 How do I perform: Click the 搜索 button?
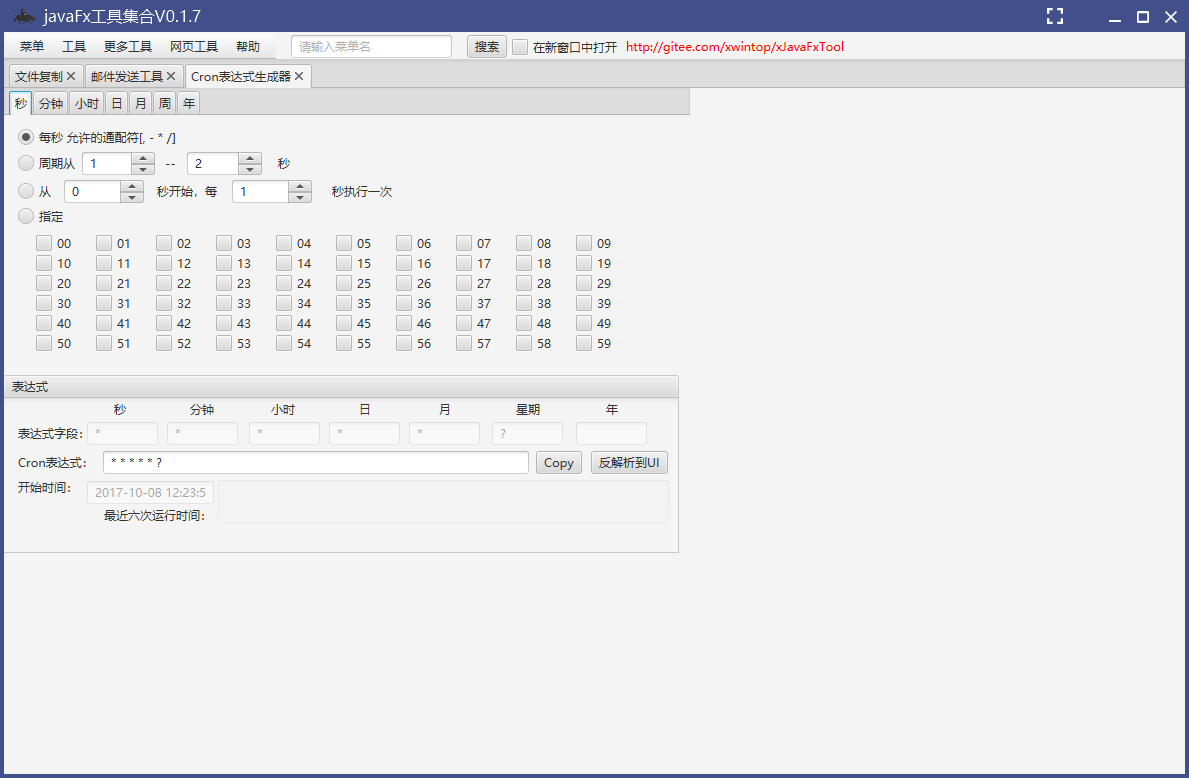[487, 47]
